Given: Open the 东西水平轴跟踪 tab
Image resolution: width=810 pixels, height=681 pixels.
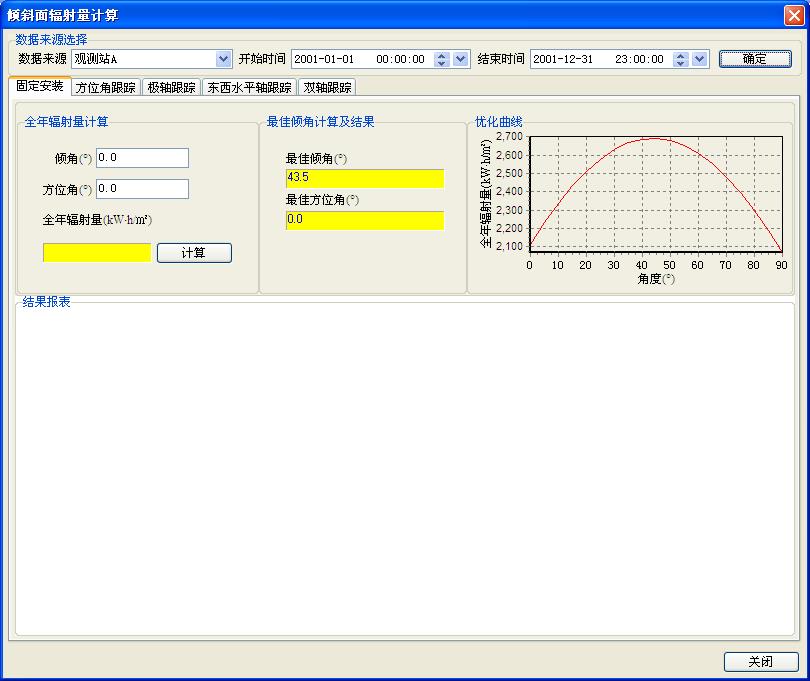Looking at the screenshot, I should click(250, 87).
